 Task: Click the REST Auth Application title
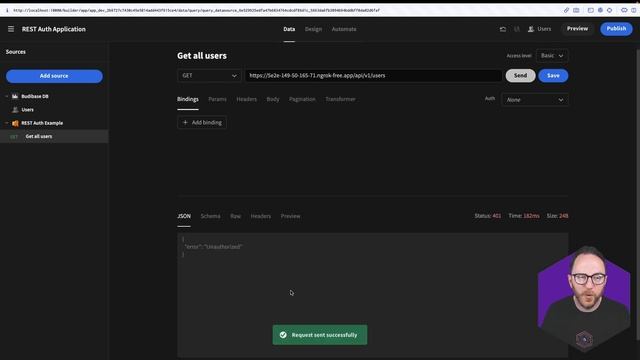(54, 29)
